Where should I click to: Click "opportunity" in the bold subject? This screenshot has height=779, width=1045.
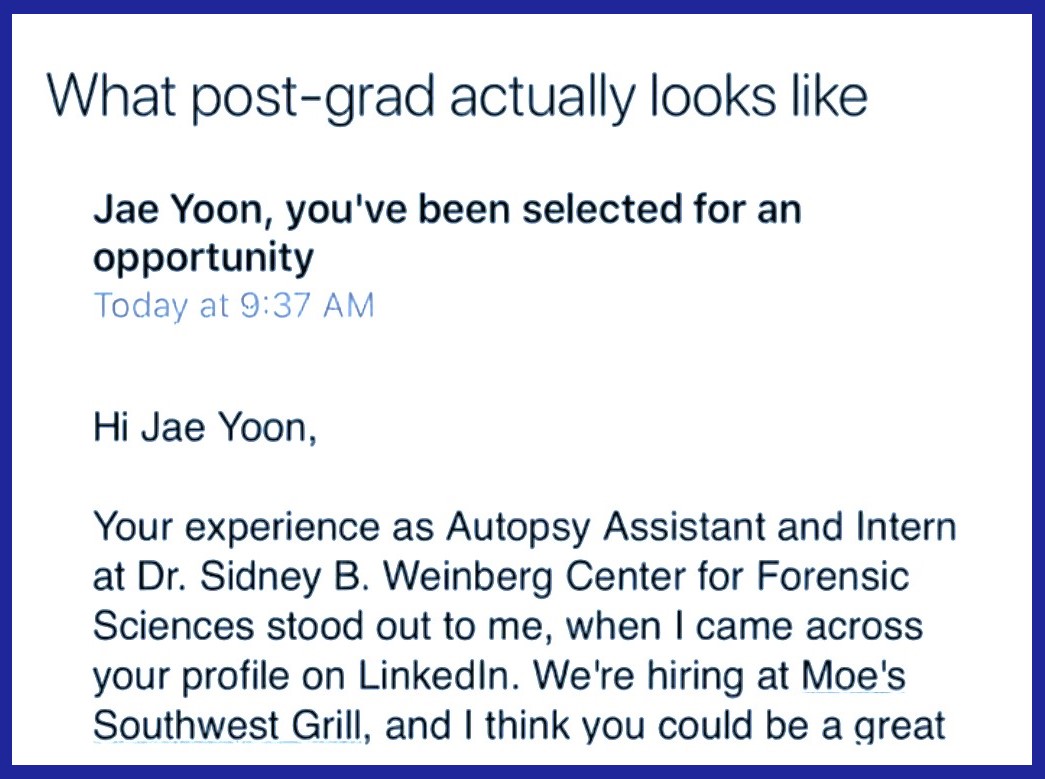pos(203,258)
